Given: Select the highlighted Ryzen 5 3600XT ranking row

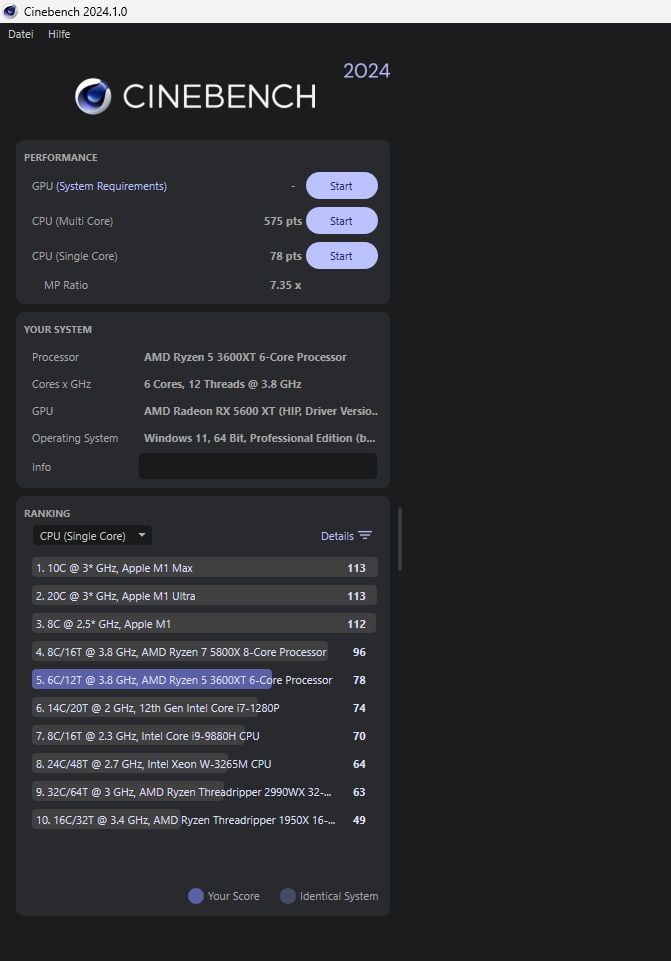Looking at the screenshot, I should coord(205,680).
